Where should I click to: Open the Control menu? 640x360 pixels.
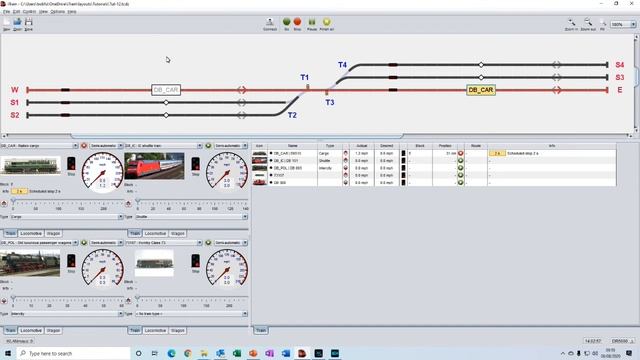[29, 11]
